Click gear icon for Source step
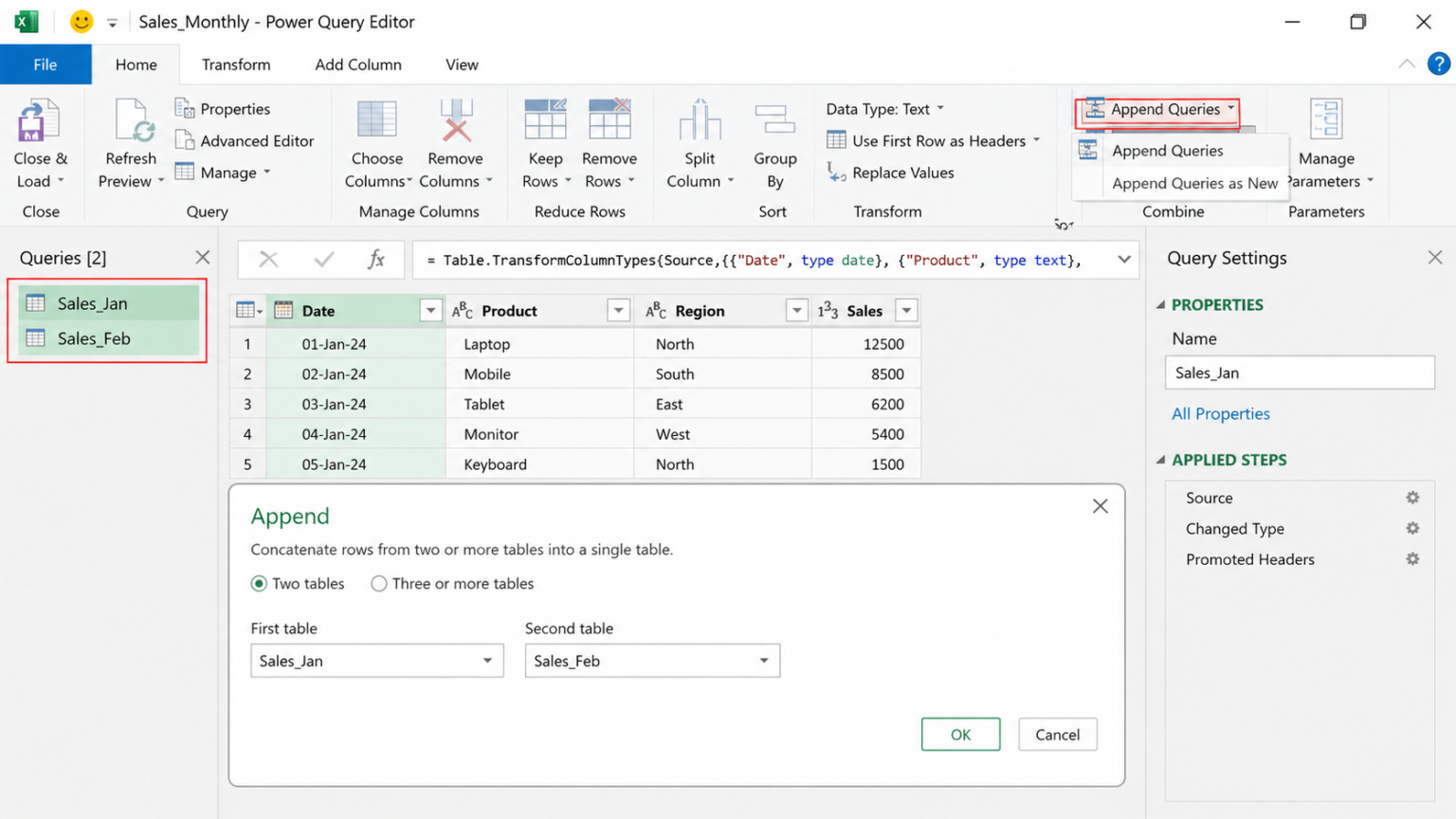 click(1412, 498)
